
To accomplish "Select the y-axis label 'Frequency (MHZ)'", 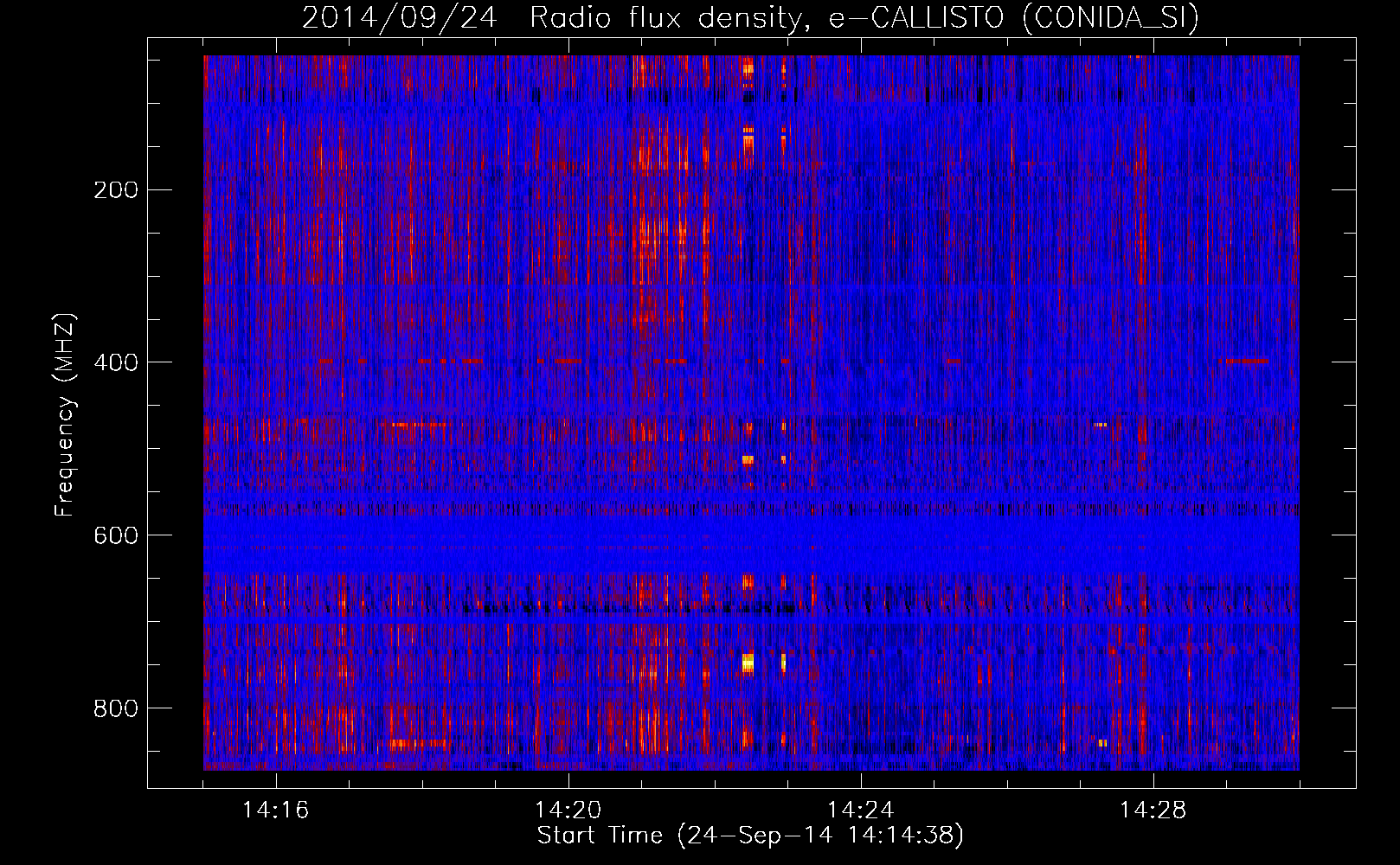I will point(65,415).
